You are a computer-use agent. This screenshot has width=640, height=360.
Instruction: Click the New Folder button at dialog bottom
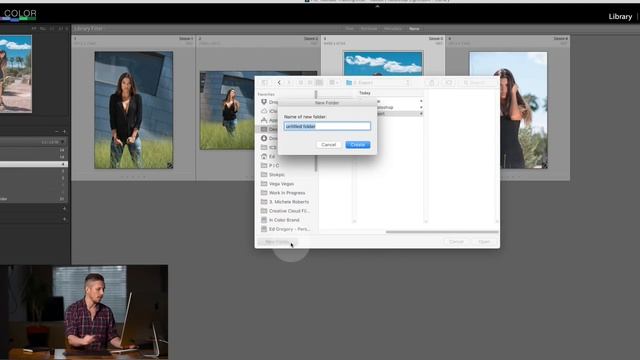coord(278,242)
